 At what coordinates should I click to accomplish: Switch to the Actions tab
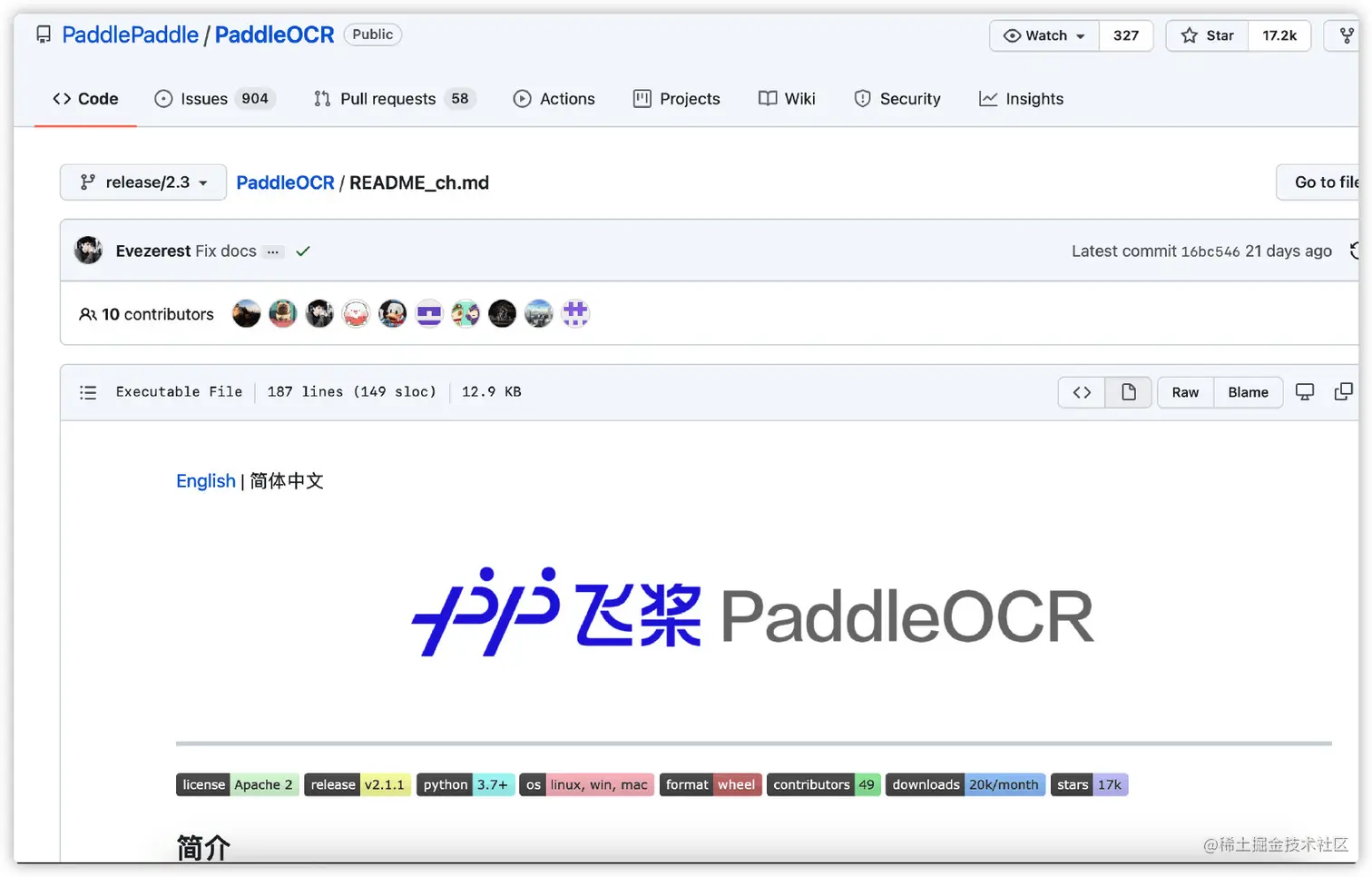coord(554,99)
